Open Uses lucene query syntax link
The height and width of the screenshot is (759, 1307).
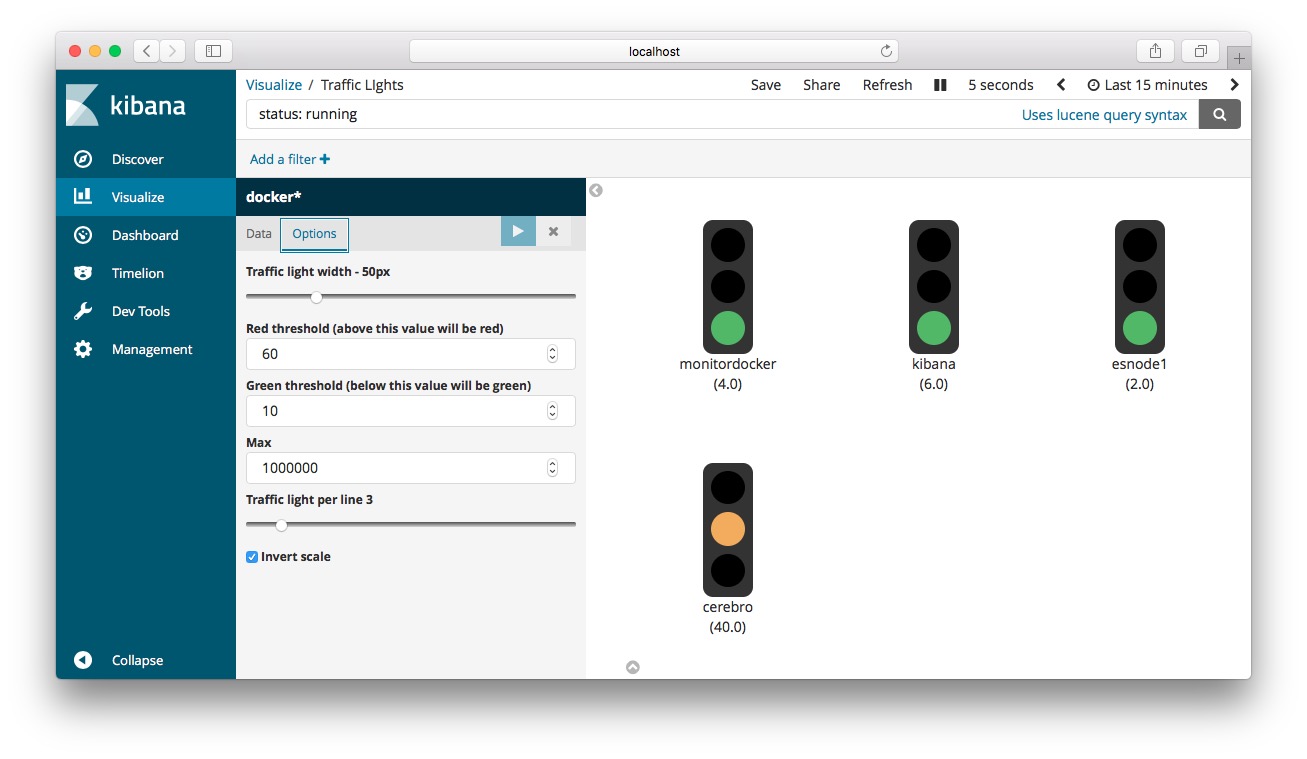tap(1104, 115)
